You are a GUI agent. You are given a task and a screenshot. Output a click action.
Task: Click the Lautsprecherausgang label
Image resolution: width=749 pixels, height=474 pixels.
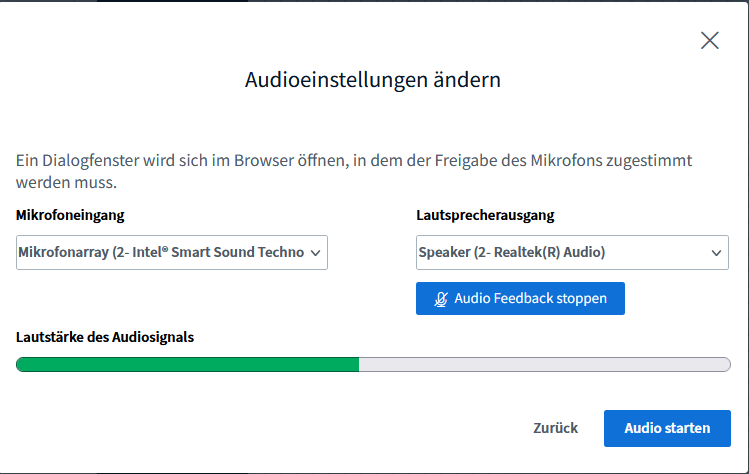484,215
